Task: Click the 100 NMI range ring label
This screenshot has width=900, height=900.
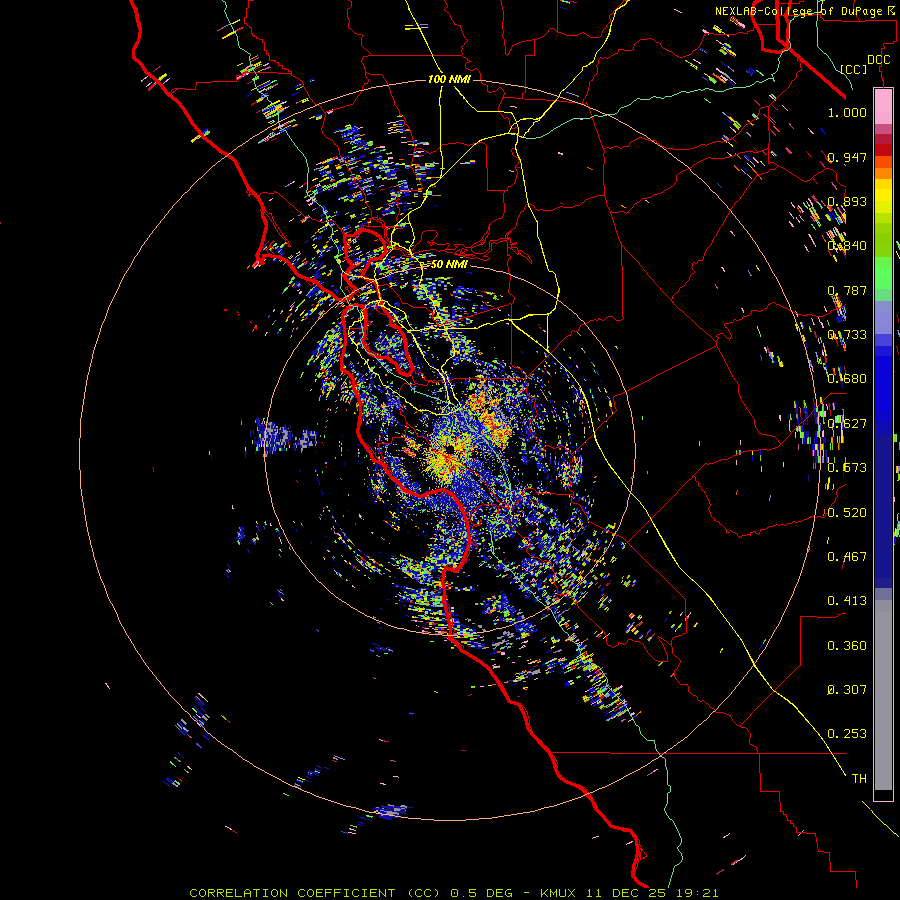Action: [449, 79]
